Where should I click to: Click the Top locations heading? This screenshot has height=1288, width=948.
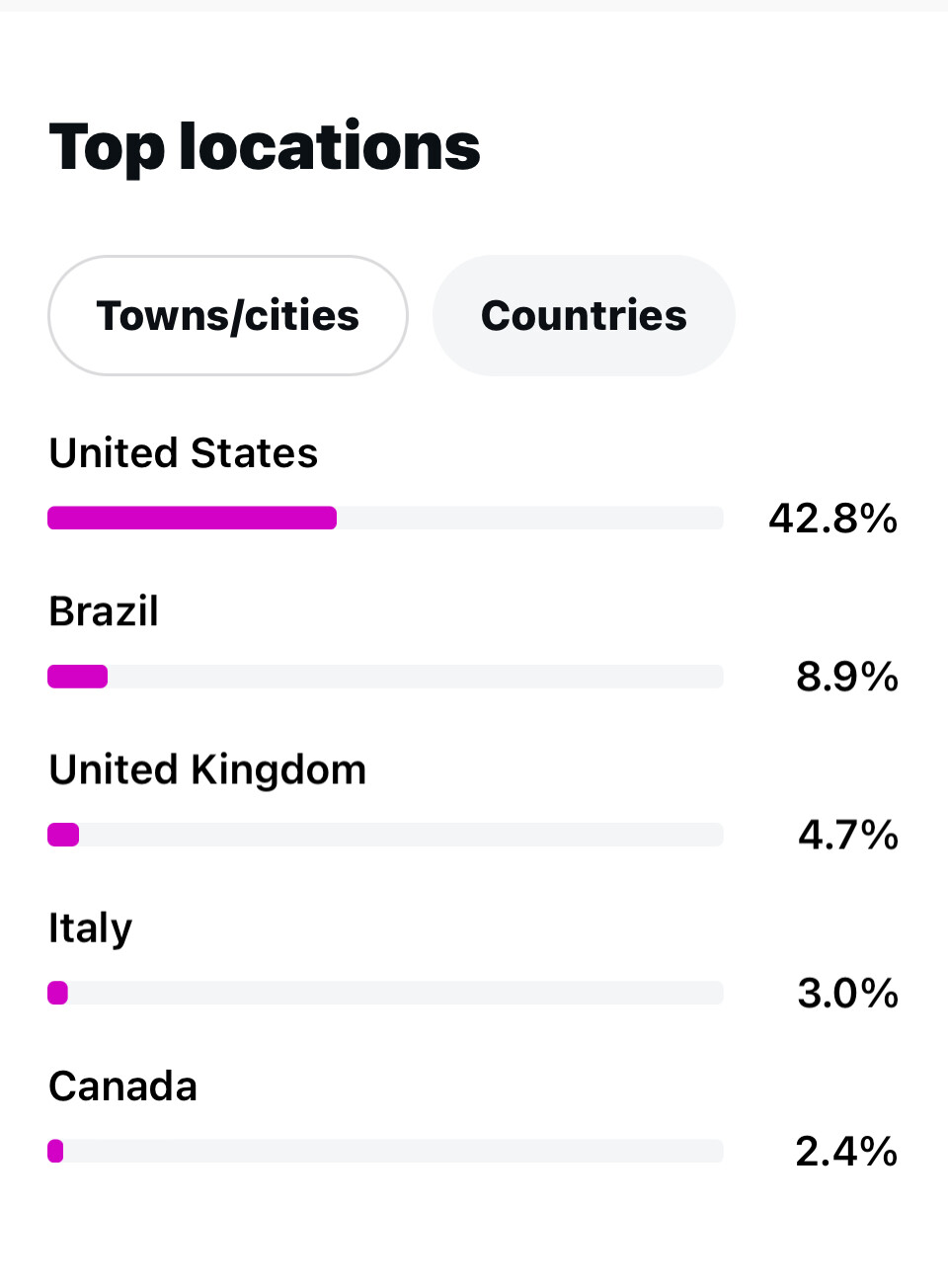(x=265, y=146)
